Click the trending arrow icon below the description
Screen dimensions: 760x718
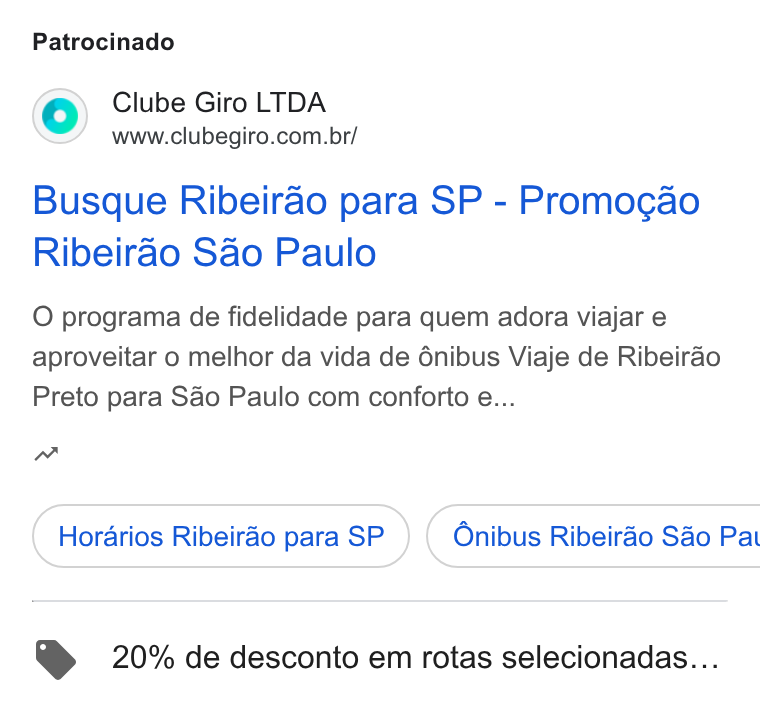[x=46, y=454]
